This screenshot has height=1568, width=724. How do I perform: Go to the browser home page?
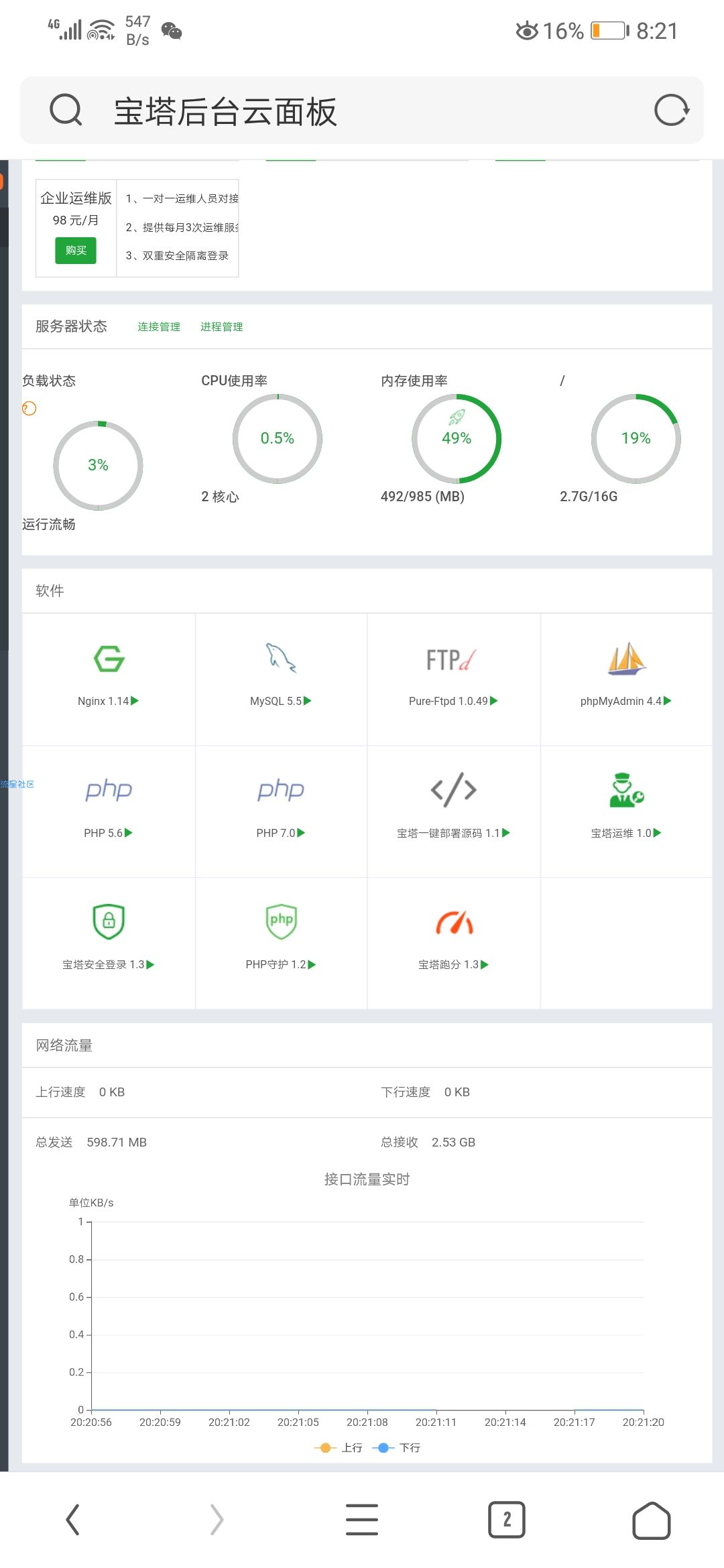pyautogui.click(x=652, y=1520)
